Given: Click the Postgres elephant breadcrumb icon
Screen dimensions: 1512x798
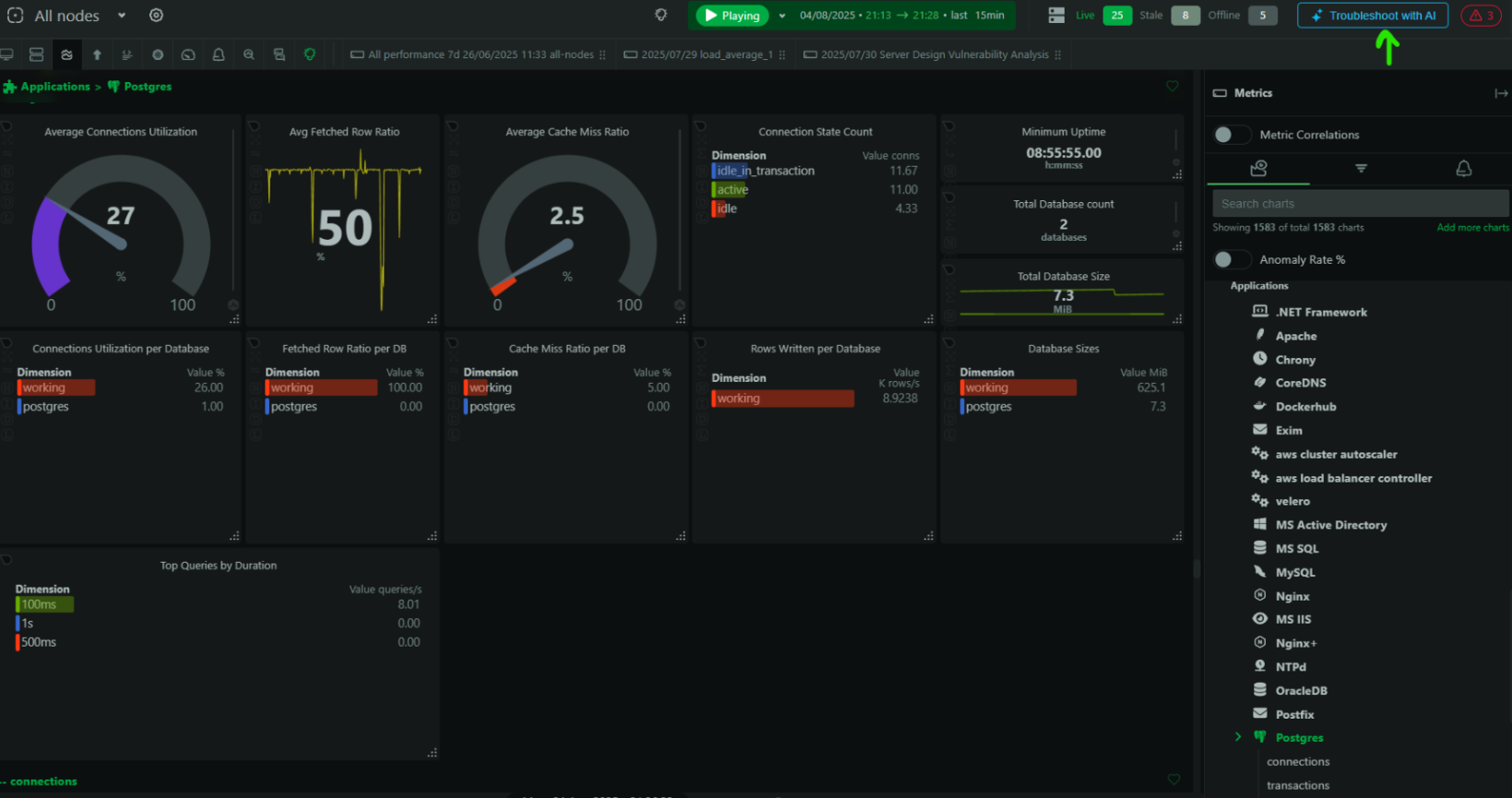Looking at the screenshot, I should click(x=113, y=86).
